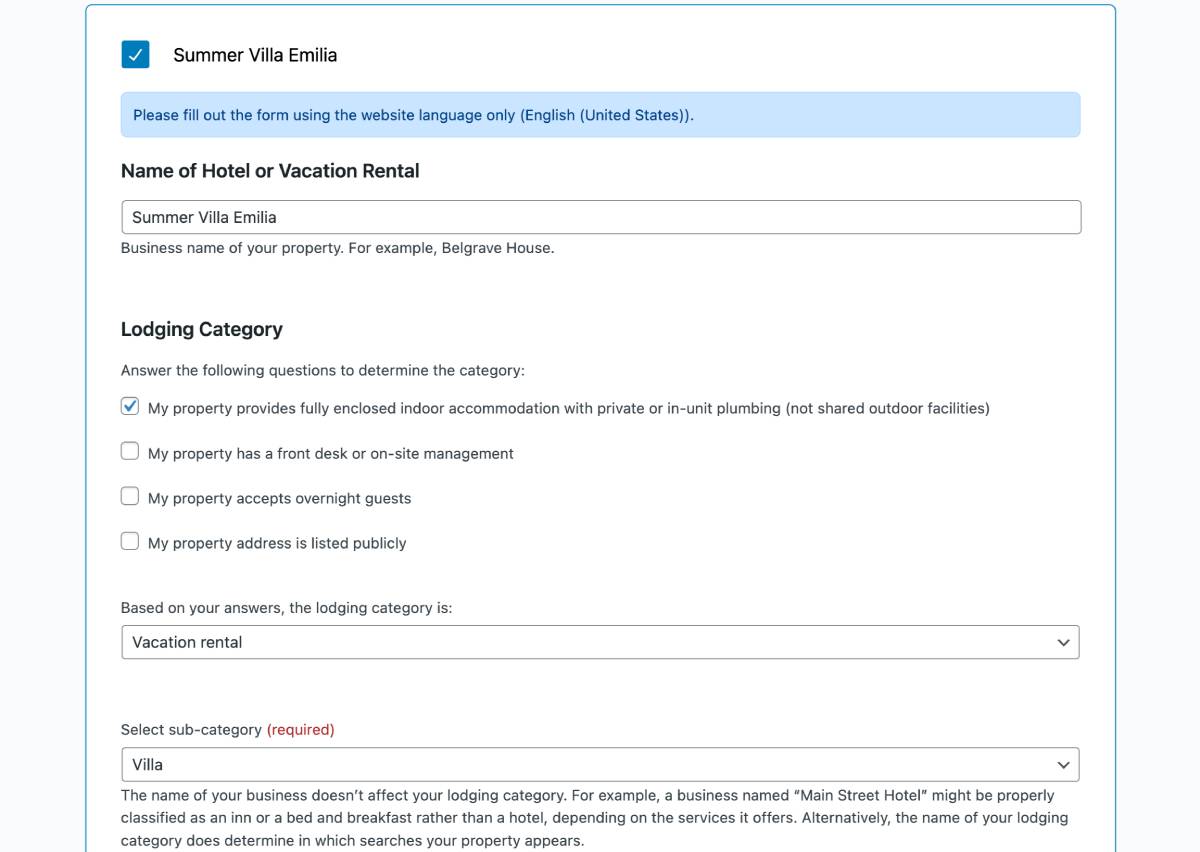Click the blue website language notice banner
Image resolution: width=1200 pixels, height=852 pixels.
pyautogui.click(x=600, y=115)
